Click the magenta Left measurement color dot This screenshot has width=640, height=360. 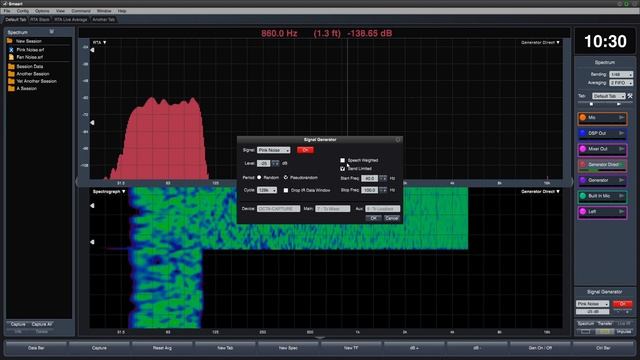(x=583, y=211)
